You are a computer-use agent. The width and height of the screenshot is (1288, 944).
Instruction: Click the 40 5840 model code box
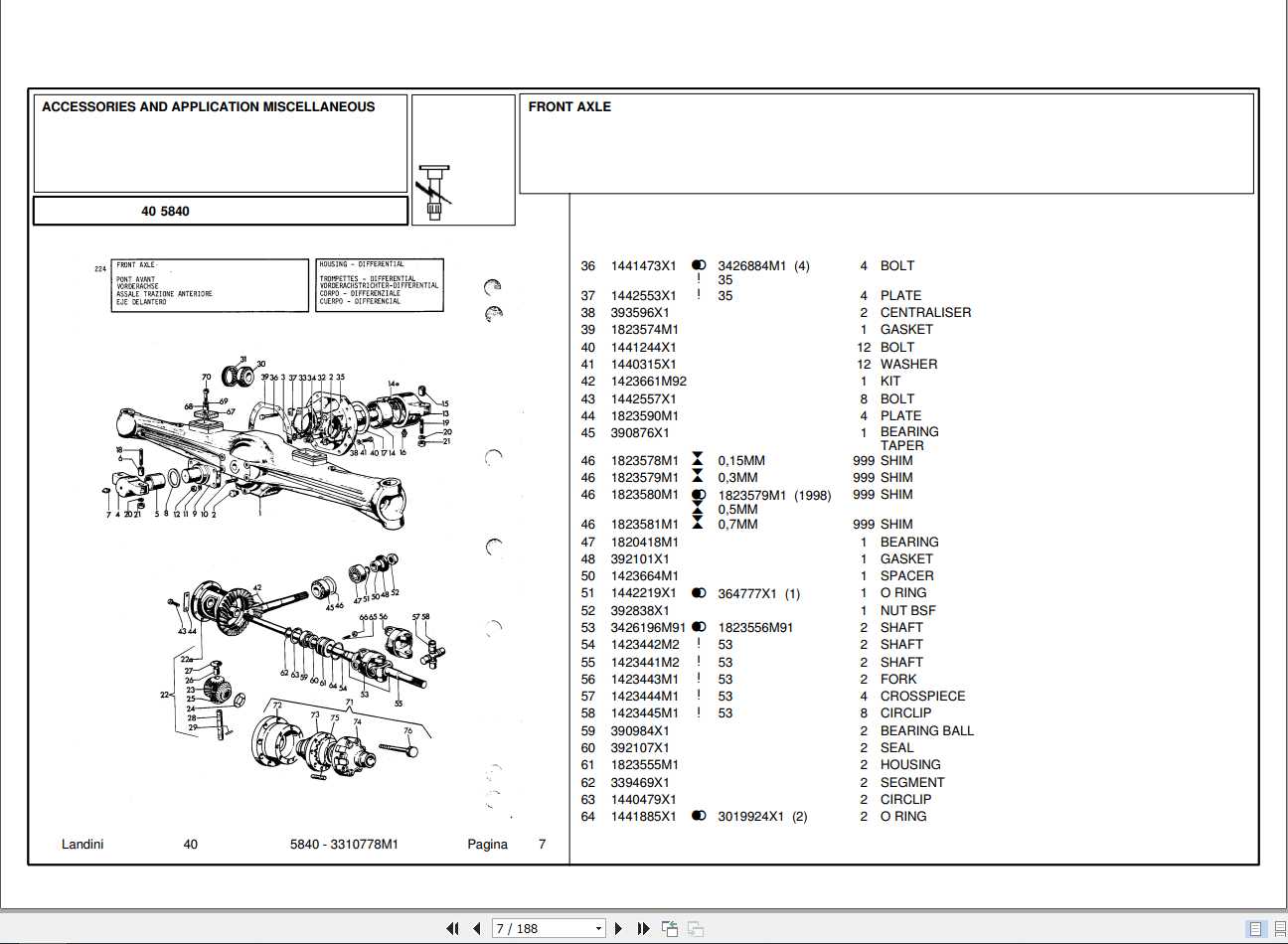tap(221, 211)
